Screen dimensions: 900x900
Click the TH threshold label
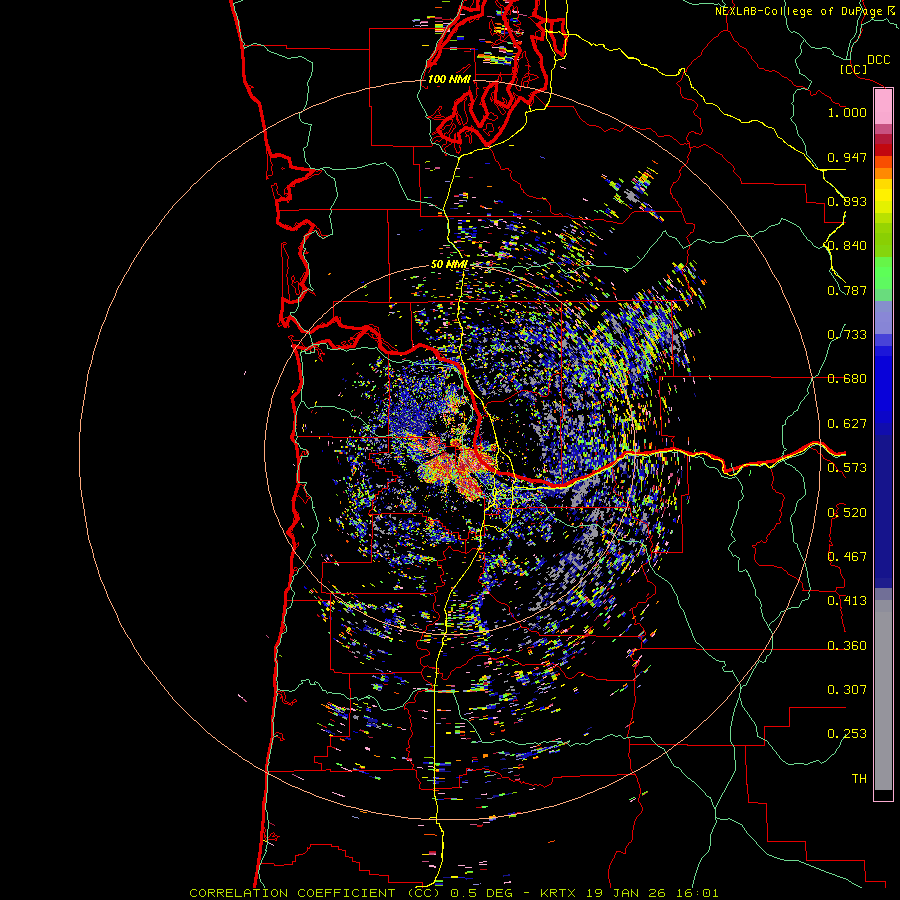pos(859,779)
